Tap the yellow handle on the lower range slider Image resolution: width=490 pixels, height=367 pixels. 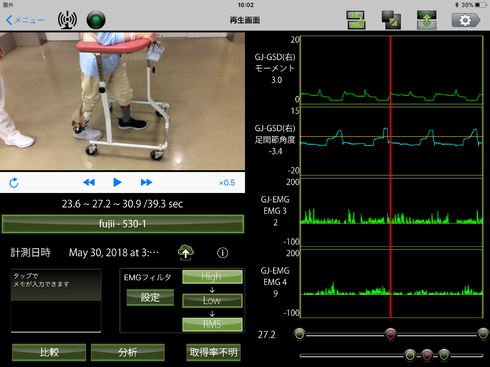coord(410,355)
